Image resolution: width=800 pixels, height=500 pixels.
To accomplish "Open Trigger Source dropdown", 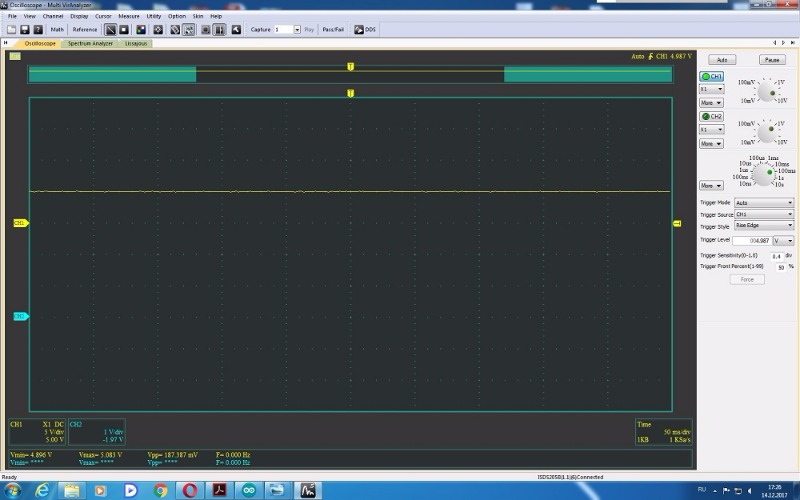I will pyautogui.click(x=764, y=214).
